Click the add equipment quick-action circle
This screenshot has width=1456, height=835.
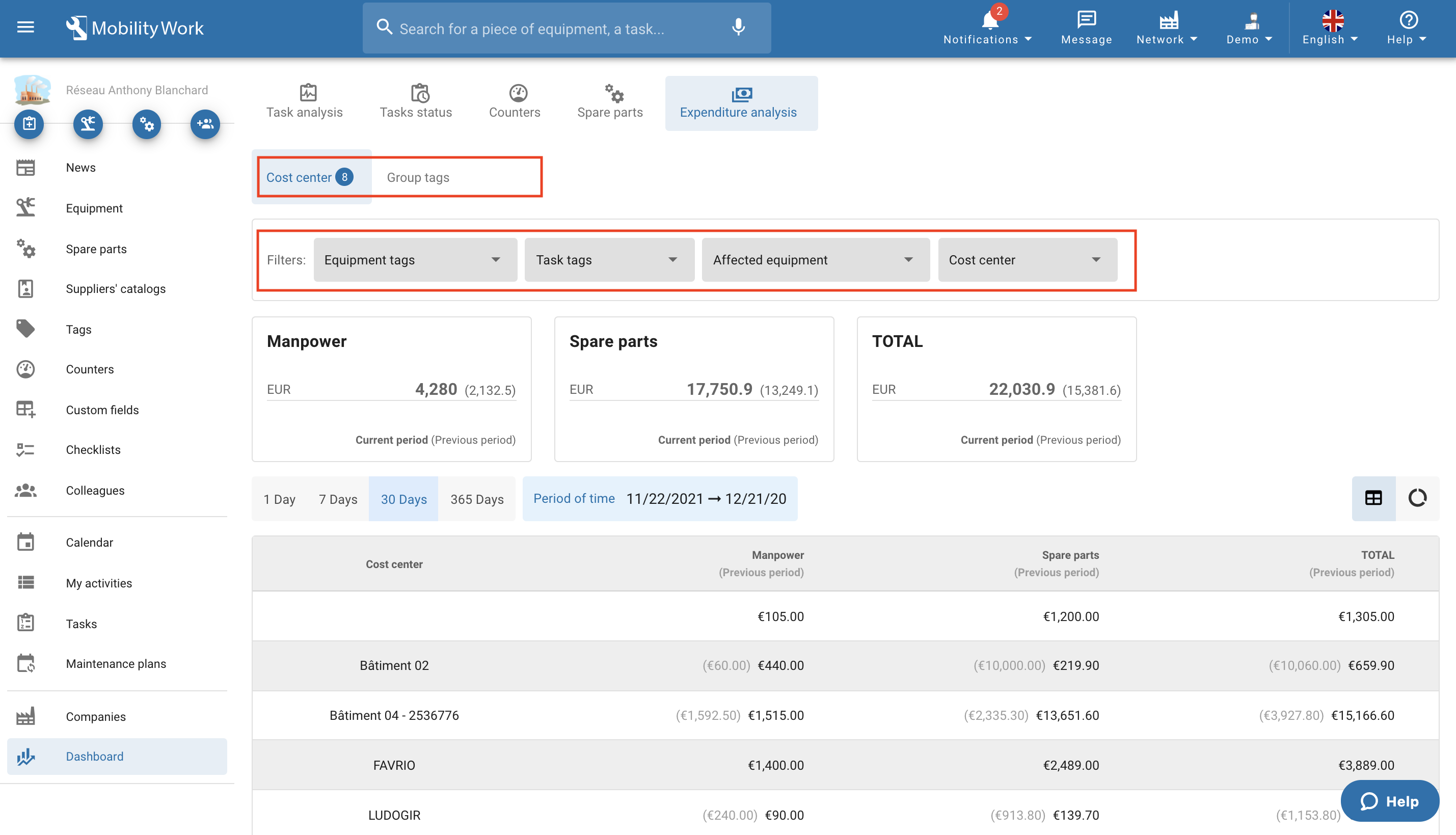(88, 124)
